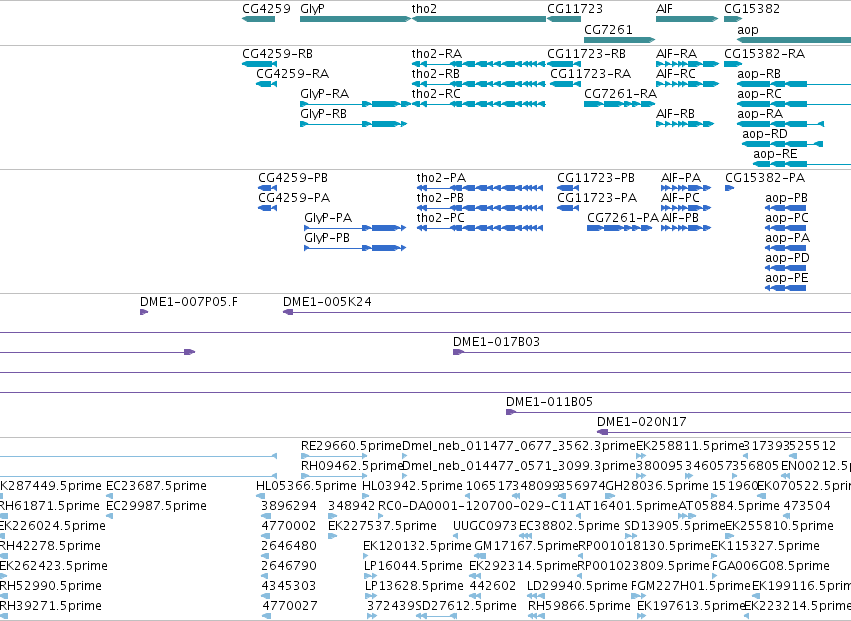Open the CG7261-RA transcript label
The height and width of the screenshot is (621, 851).
coord(620,94)
